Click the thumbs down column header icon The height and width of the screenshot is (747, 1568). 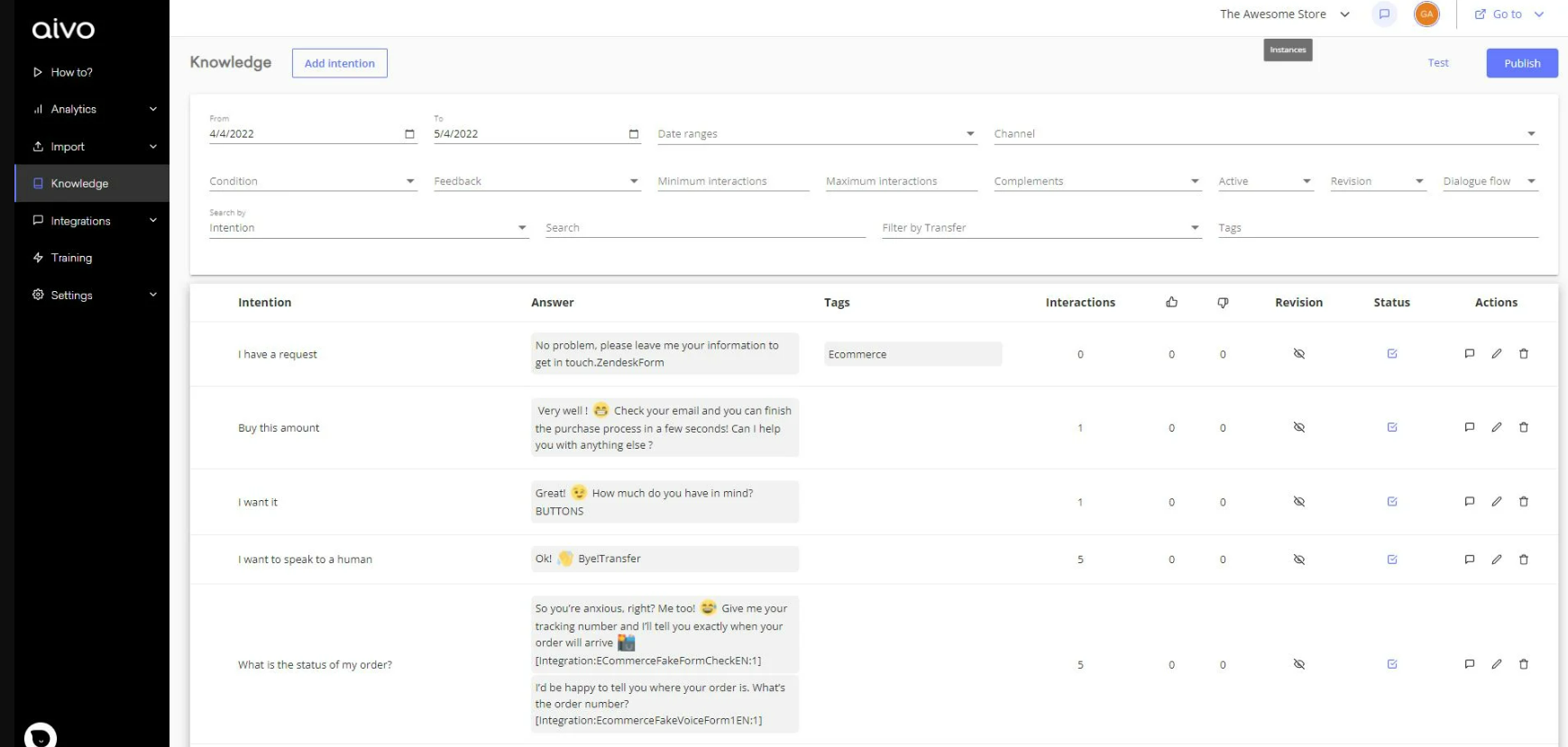1223,303
